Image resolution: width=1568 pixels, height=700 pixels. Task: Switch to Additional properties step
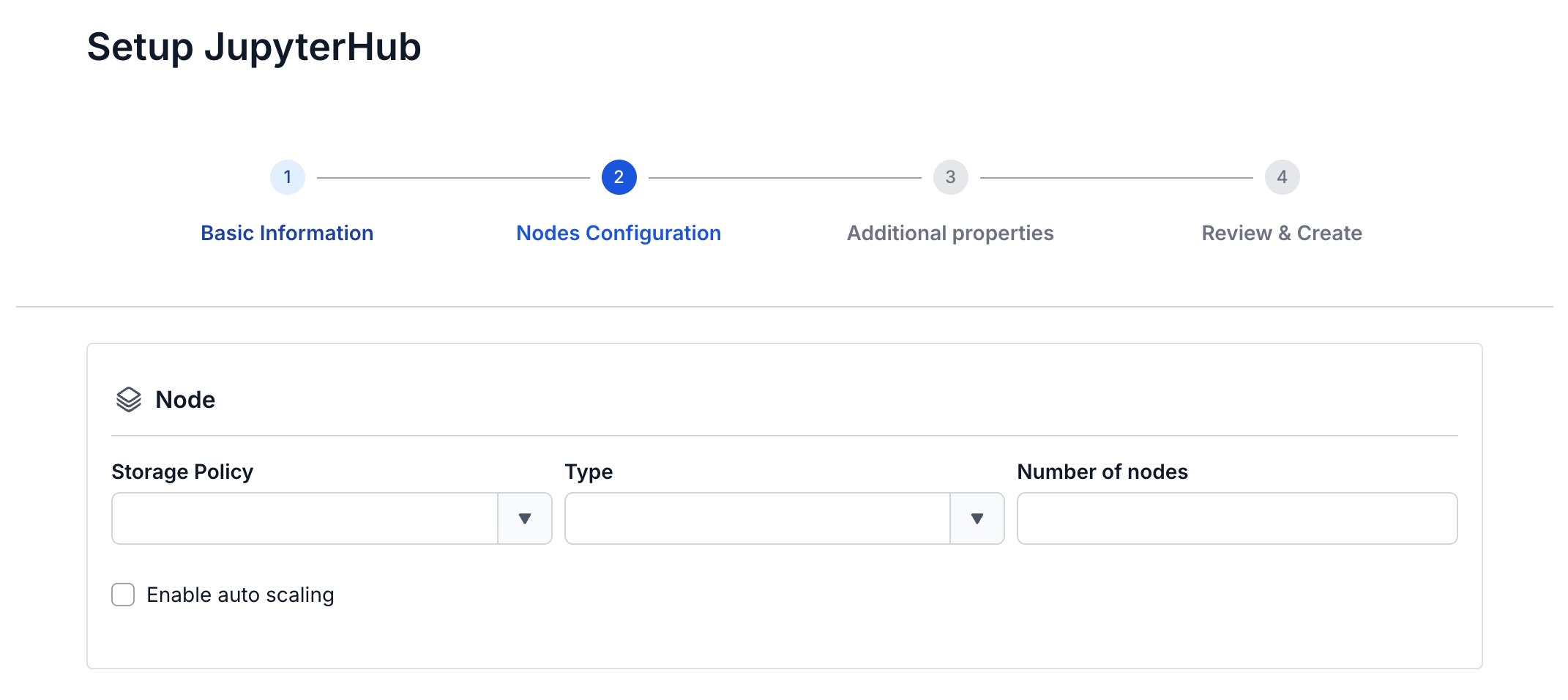950,233
